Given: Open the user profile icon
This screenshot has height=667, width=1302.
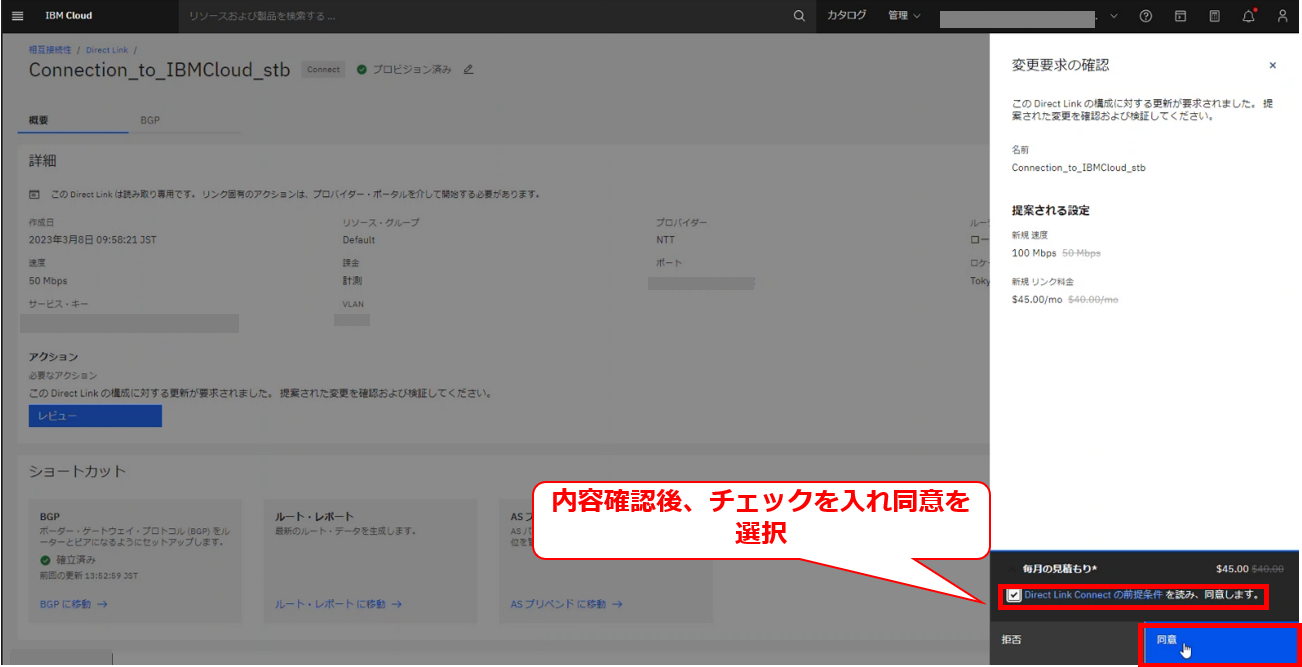Looking at the screenshot, I should (x=1283, y=16).
